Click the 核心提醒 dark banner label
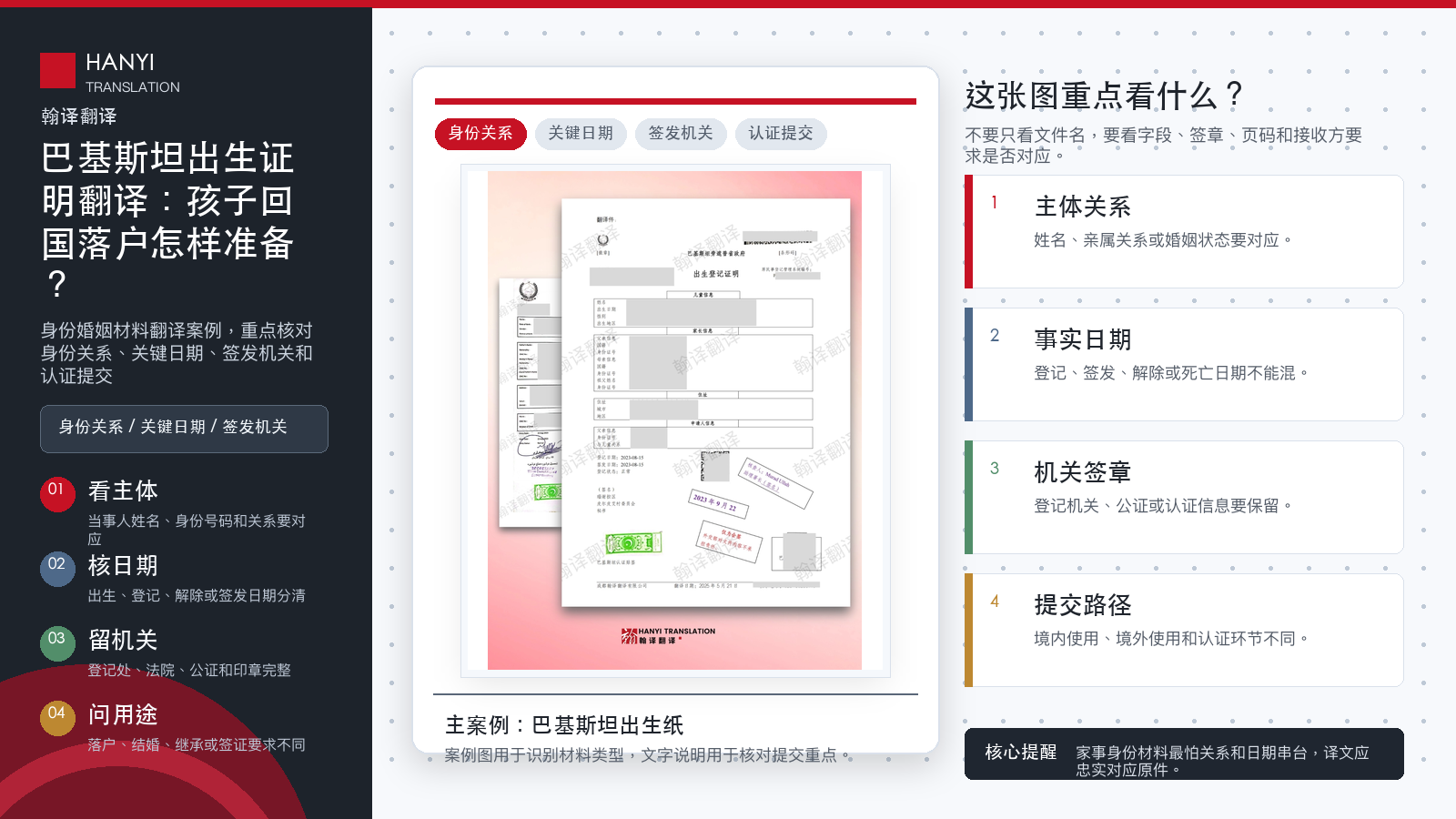The width and height of the screenshot is (1456, 819). (x=1021, y=753)
